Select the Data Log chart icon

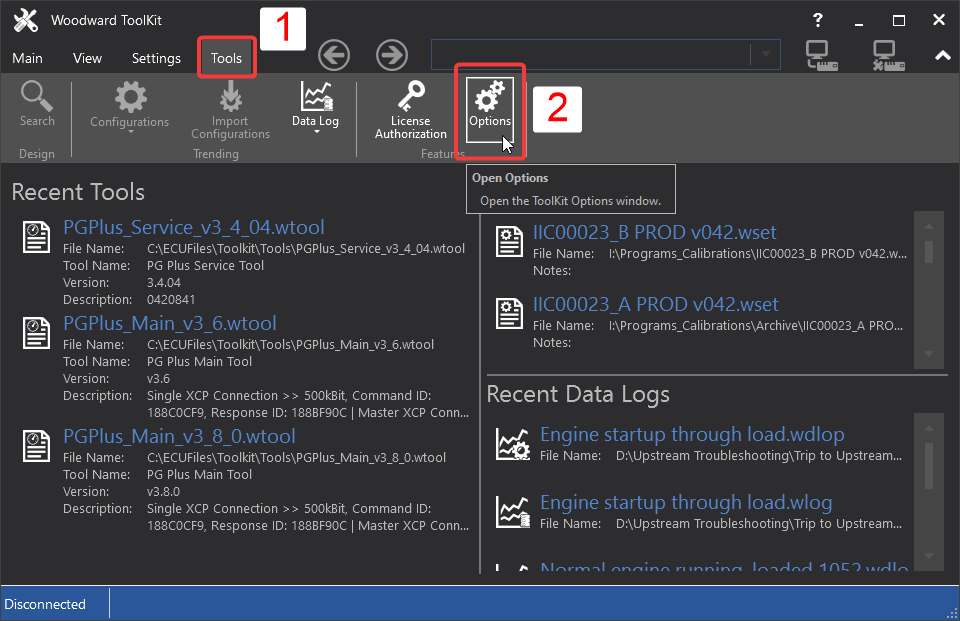[315, 98]
